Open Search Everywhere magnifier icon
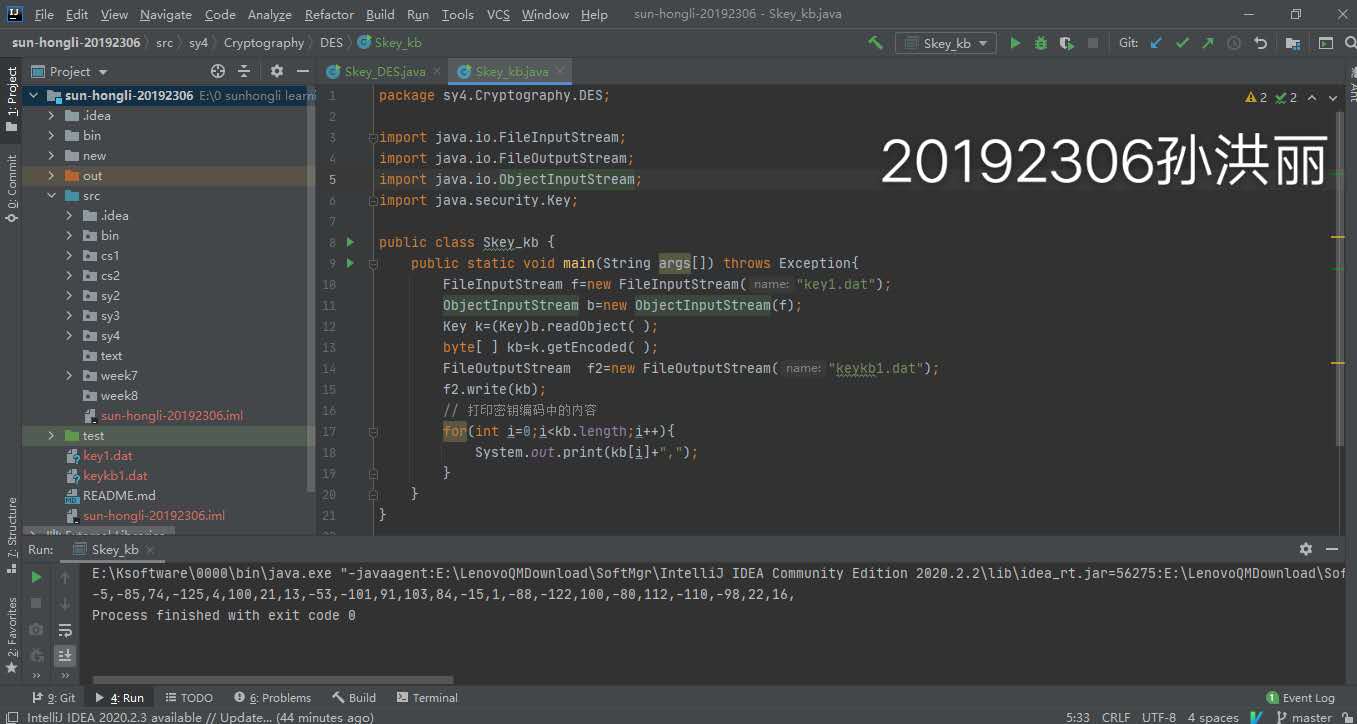 pos(1349,43)
